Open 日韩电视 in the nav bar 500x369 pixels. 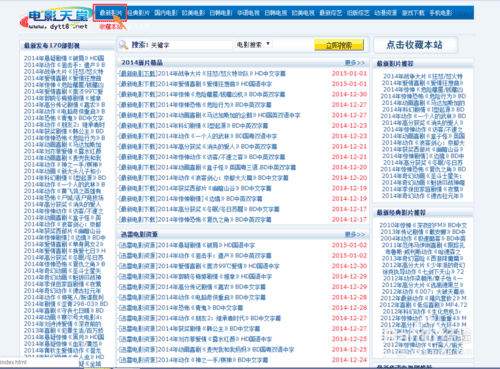(276, 13)
